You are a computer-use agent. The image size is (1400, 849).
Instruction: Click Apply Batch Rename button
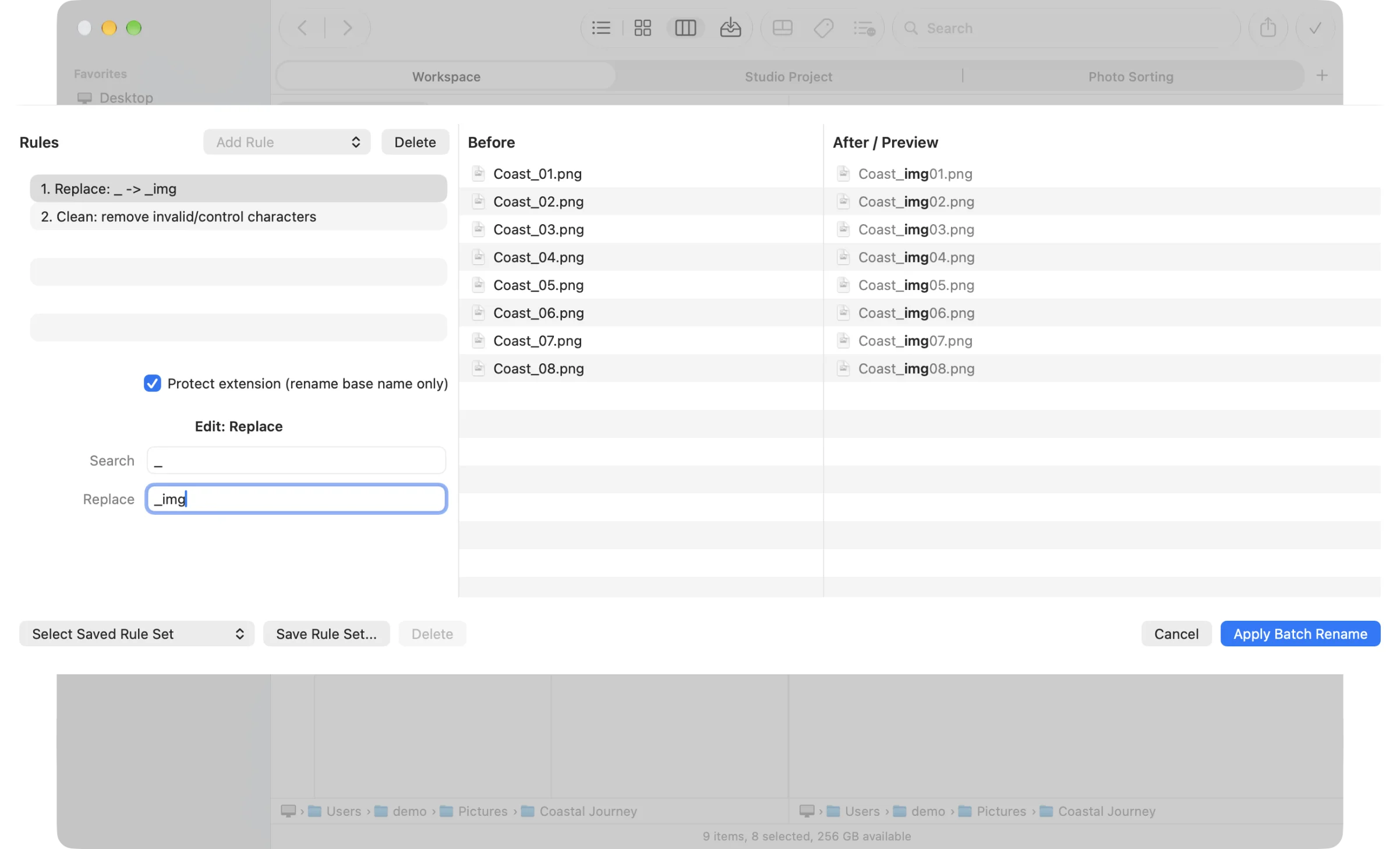1300,634
